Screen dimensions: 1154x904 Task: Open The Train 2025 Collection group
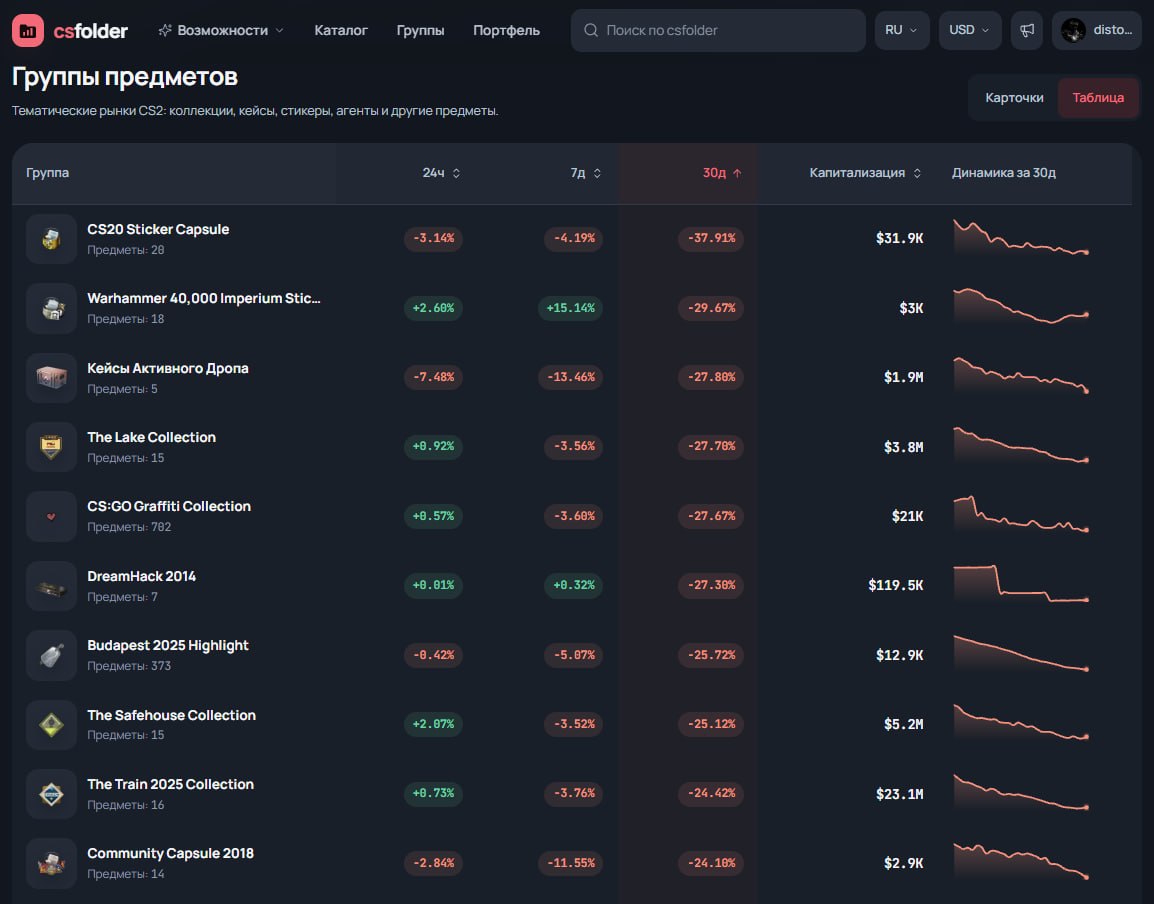(x=171, y=785)
